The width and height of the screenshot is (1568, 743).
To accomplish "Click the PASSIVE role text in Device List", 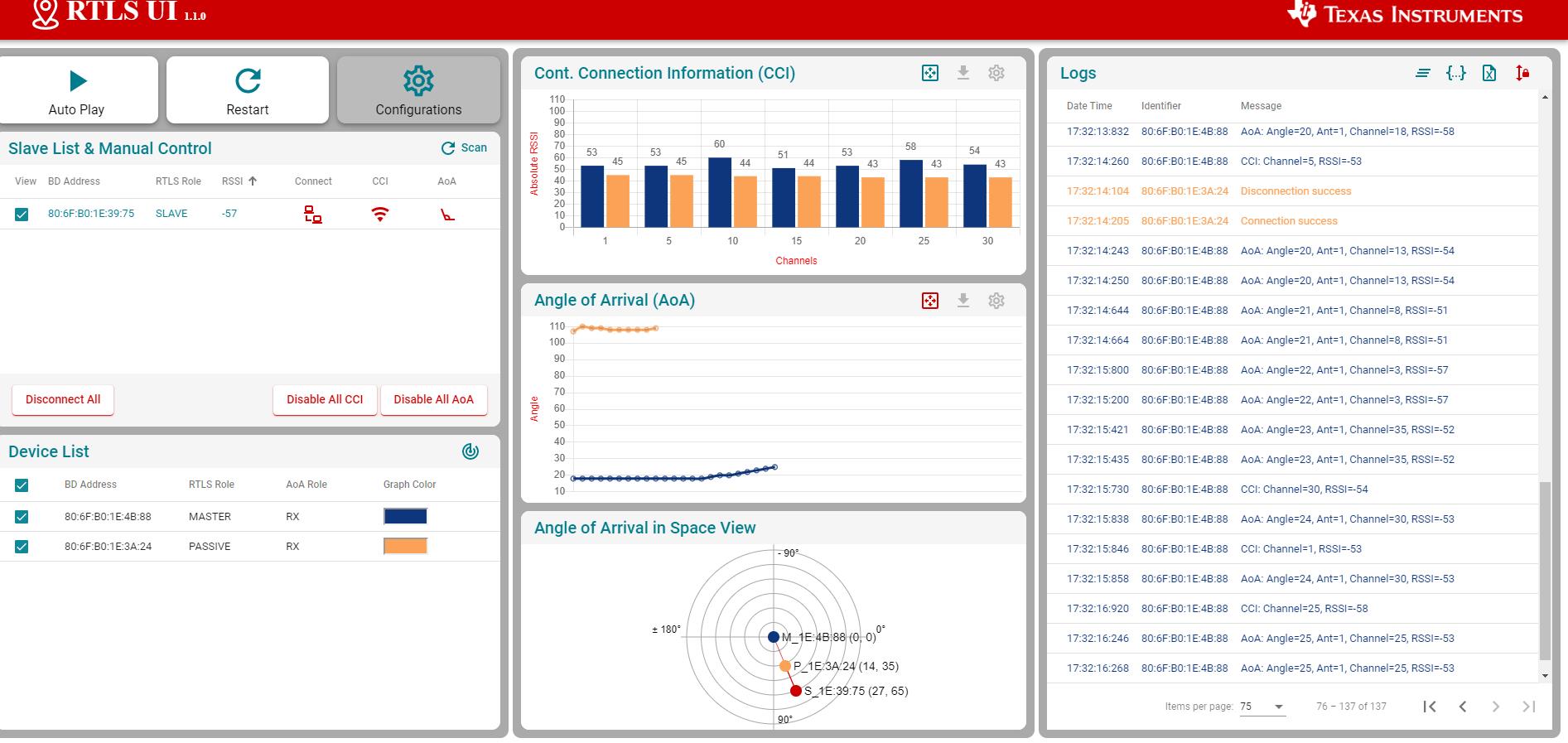I will [x=210, y=547].
